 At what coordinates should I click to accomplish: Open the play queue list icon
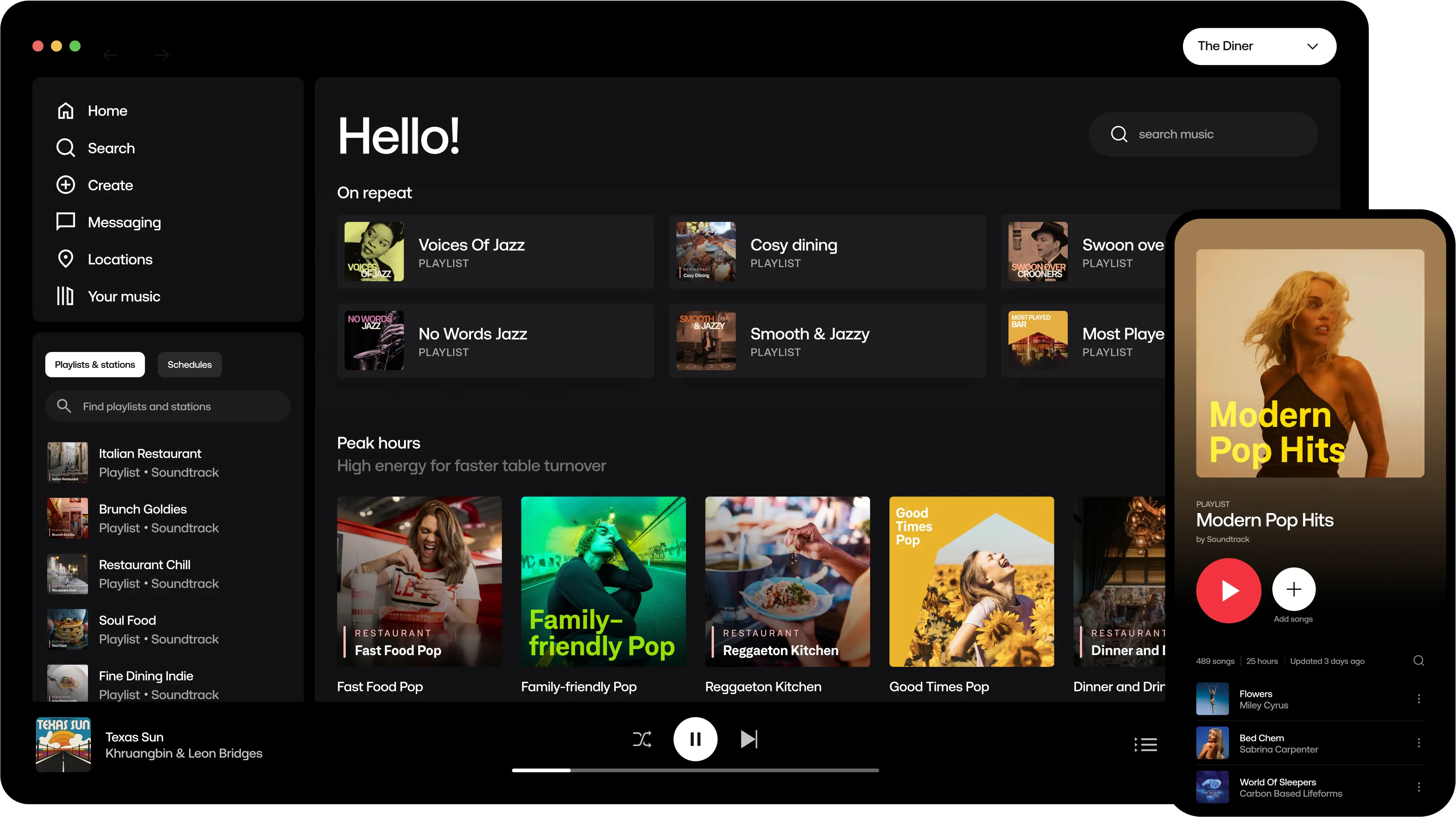point(1146,744)
